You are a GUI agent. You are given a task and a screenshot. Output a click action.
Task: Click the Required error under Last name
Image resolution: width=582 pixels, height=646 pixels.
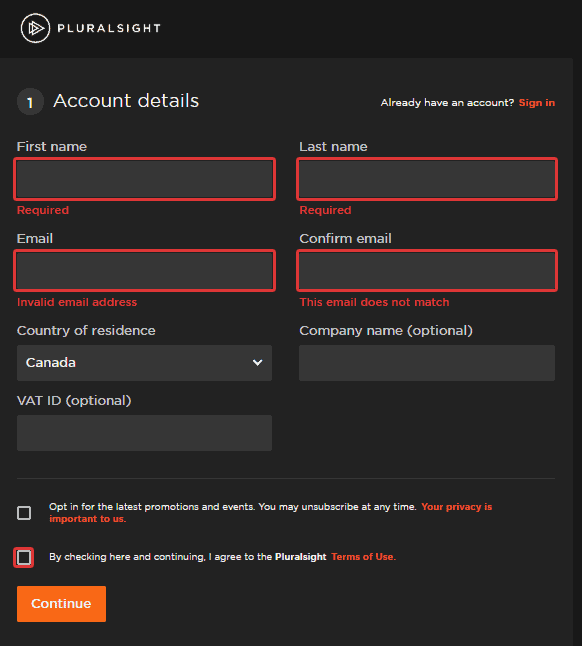[x=325, y=210]
